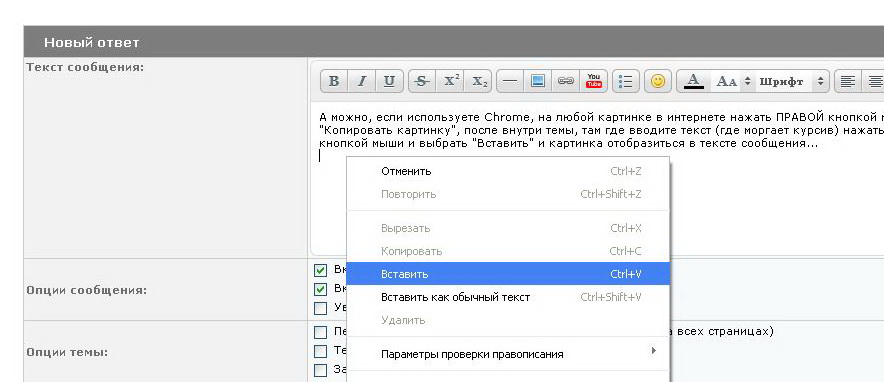Open Параметры проверки правописания submenu
Image resolution: width=884 pixels, height=382 pixels.
(508, 354)
